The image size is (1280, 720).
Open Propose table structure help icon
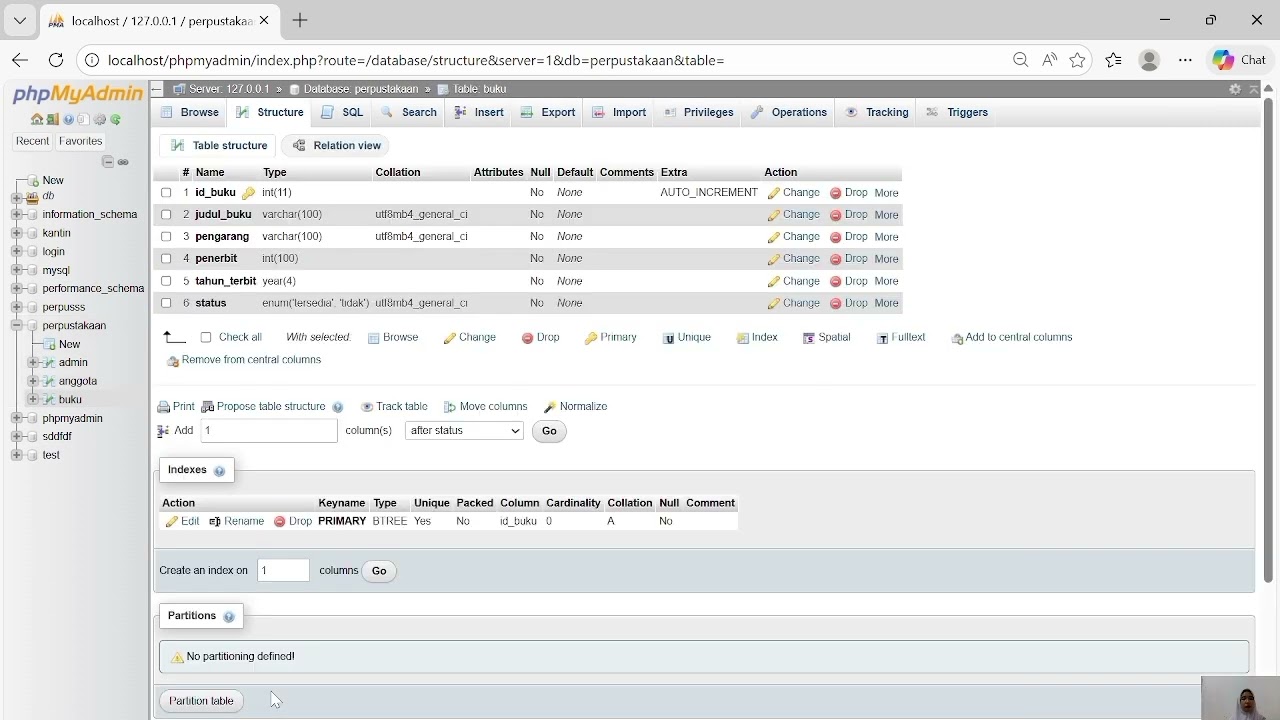pos(337,407)
